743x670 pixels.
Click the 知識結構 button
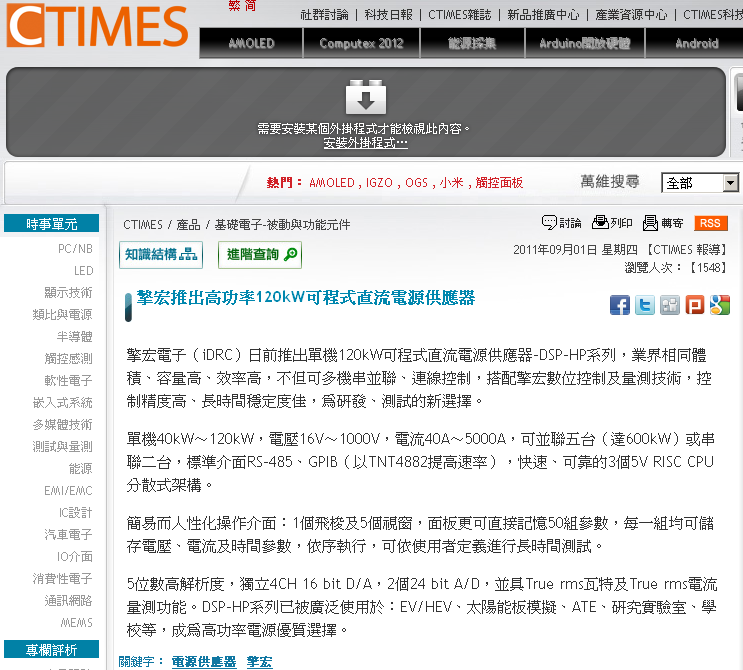click(161, 255)
